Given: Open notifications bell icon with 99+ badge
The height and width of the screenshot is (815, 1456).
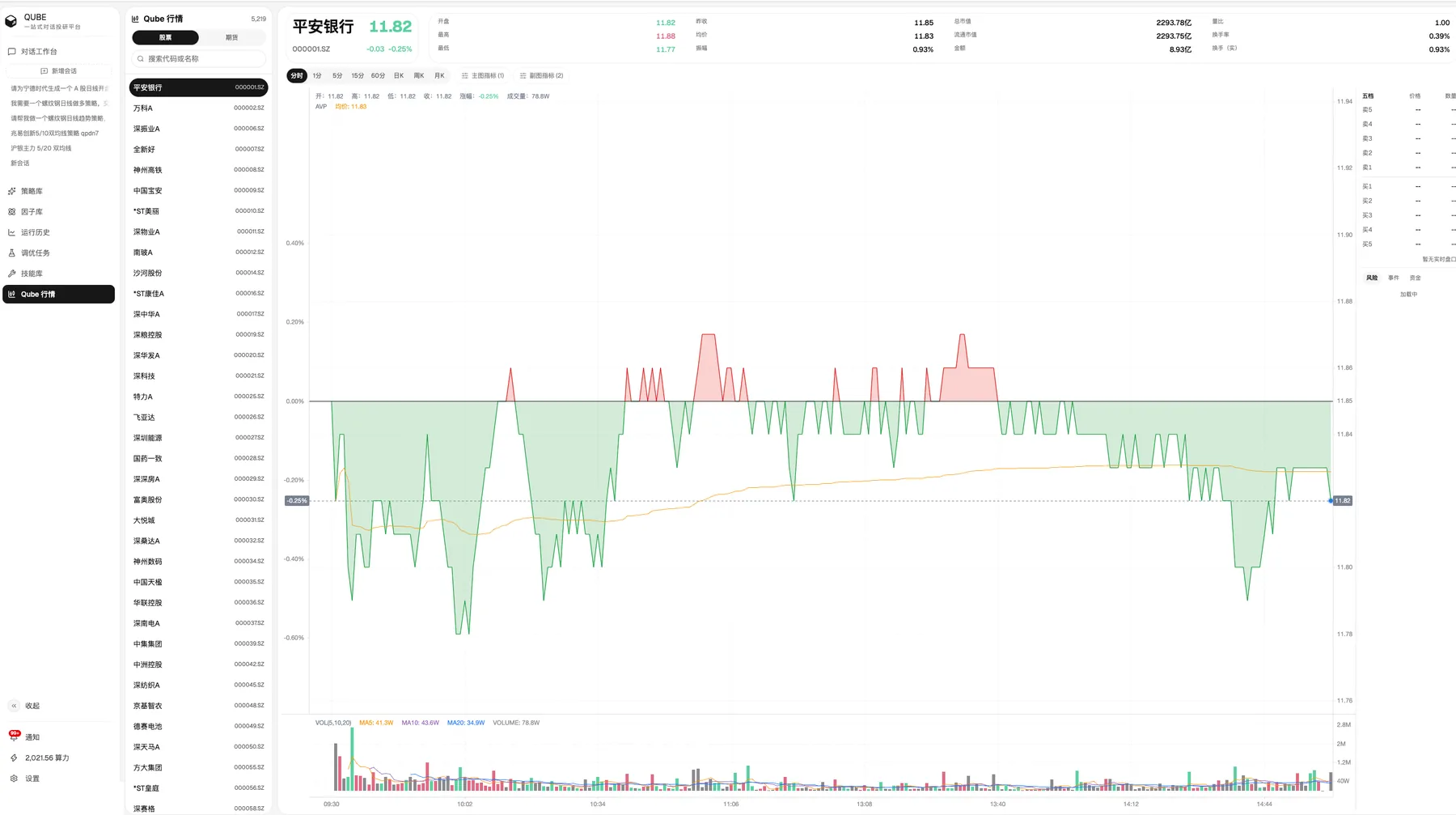Looking at the screenshot, I should tap(14, 736).
